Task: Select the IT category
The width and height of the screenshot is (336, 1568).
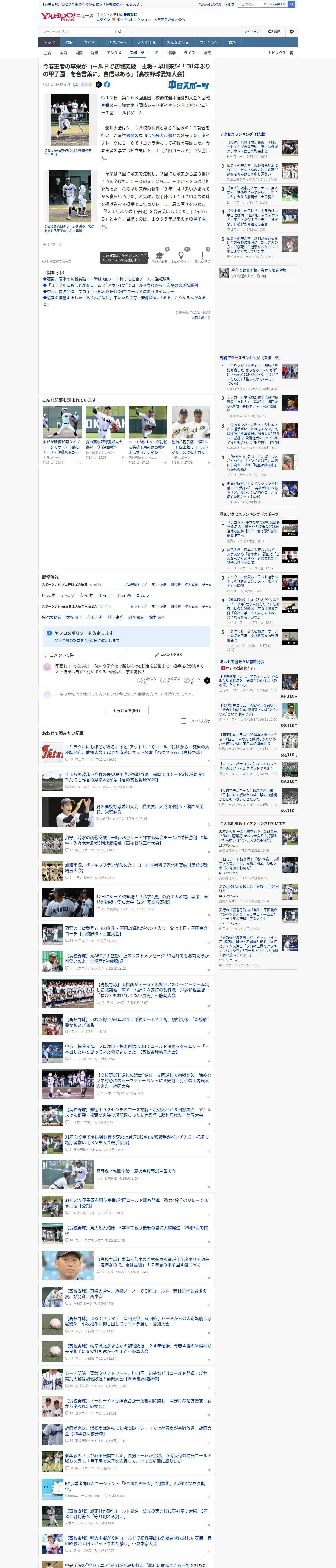Action: click(156, 53)
